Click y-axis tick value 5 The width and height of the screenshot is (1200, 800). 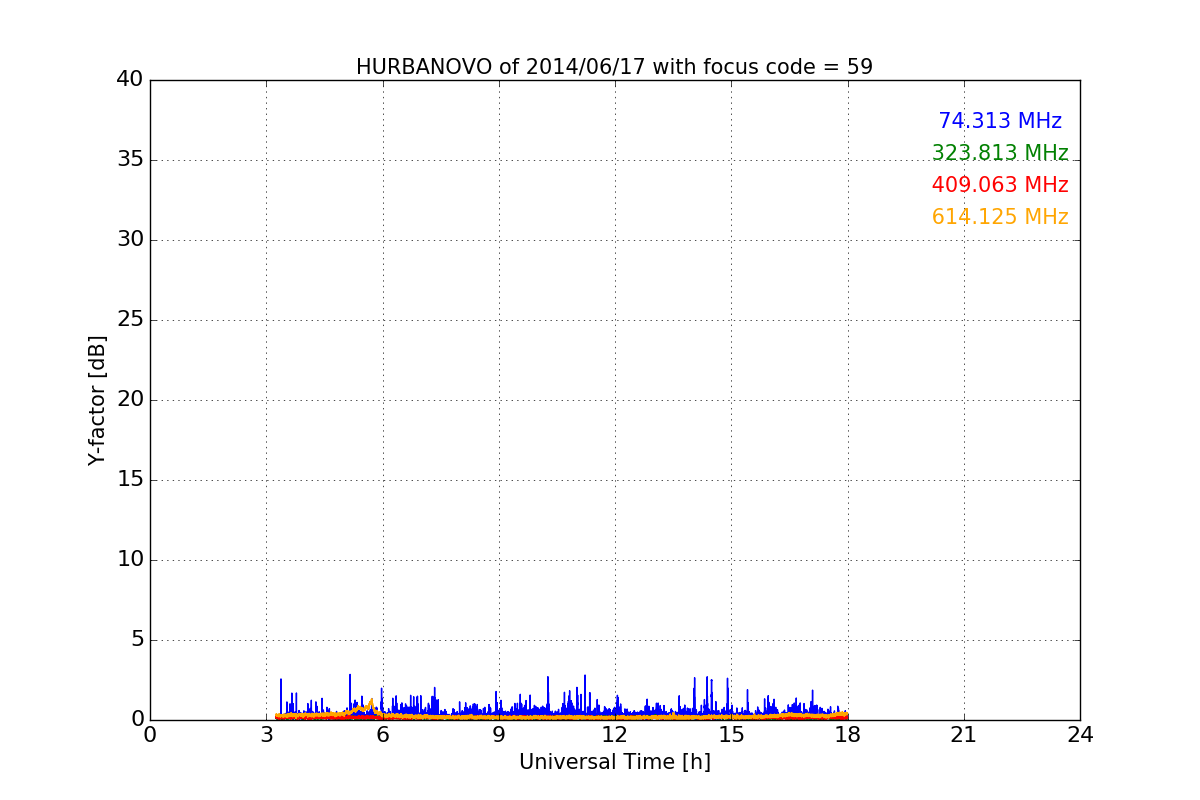[x=137, y=640]
